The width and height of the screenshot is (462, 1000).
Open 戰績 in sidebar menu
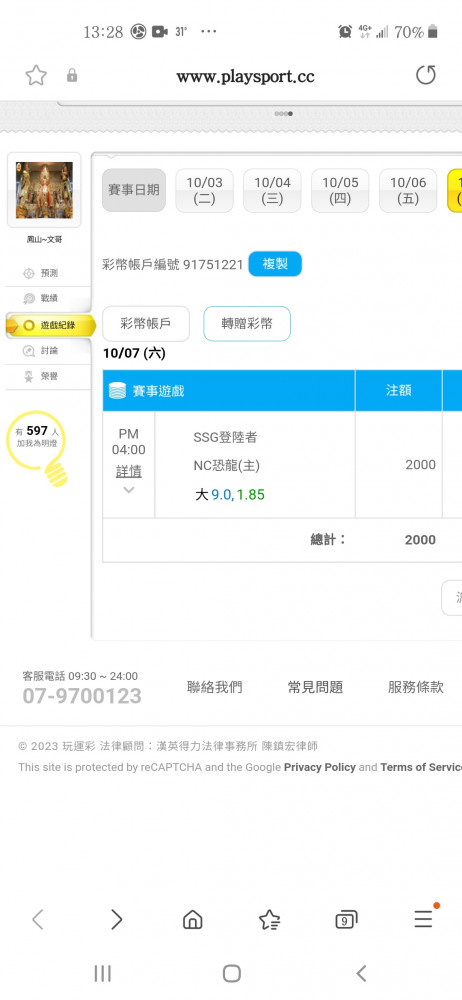(48, 298)
